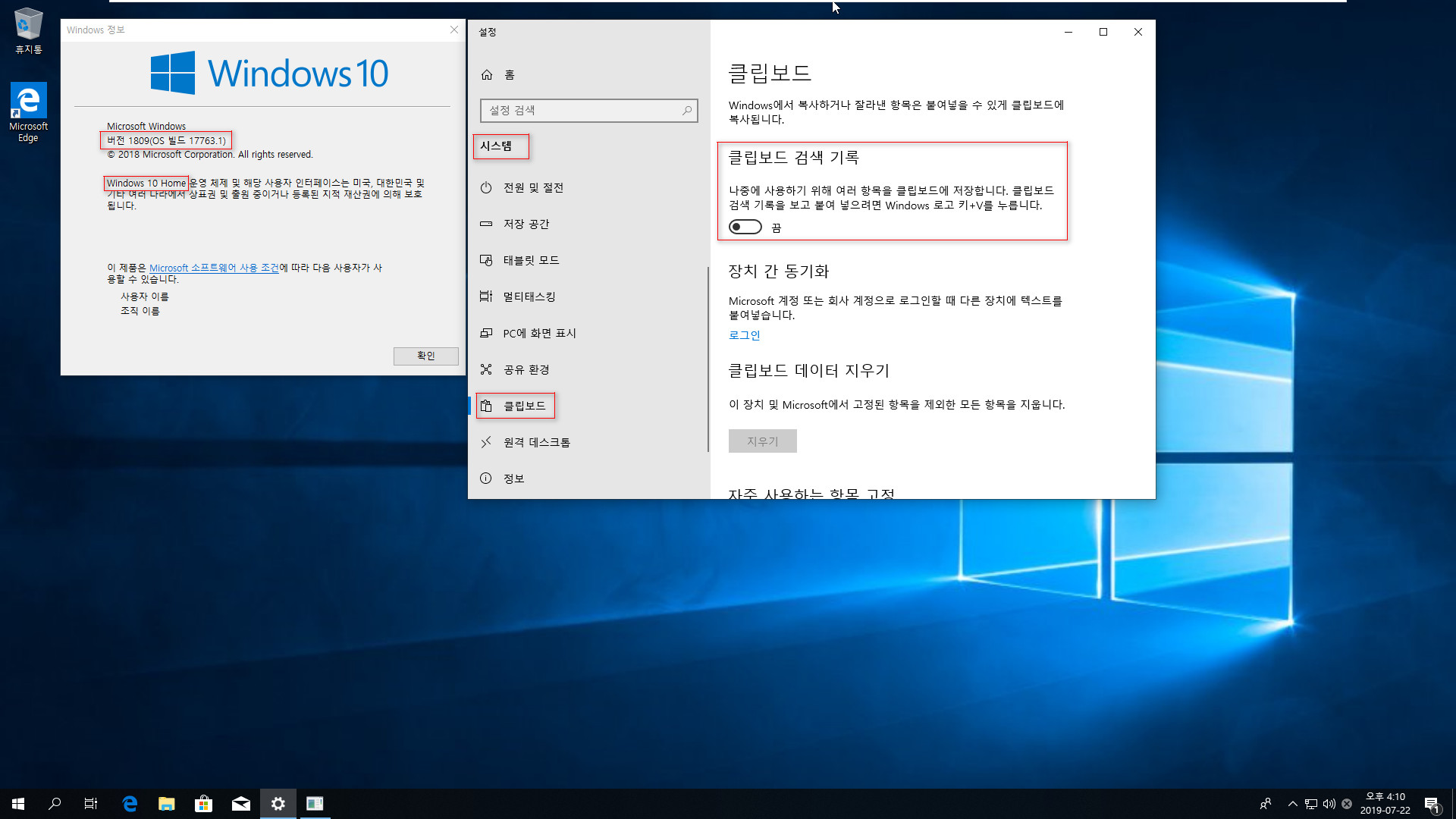Click the Home icon in Settings sidebar
Viewport: 1456px width, 819px height.
(x=487, y=74)
